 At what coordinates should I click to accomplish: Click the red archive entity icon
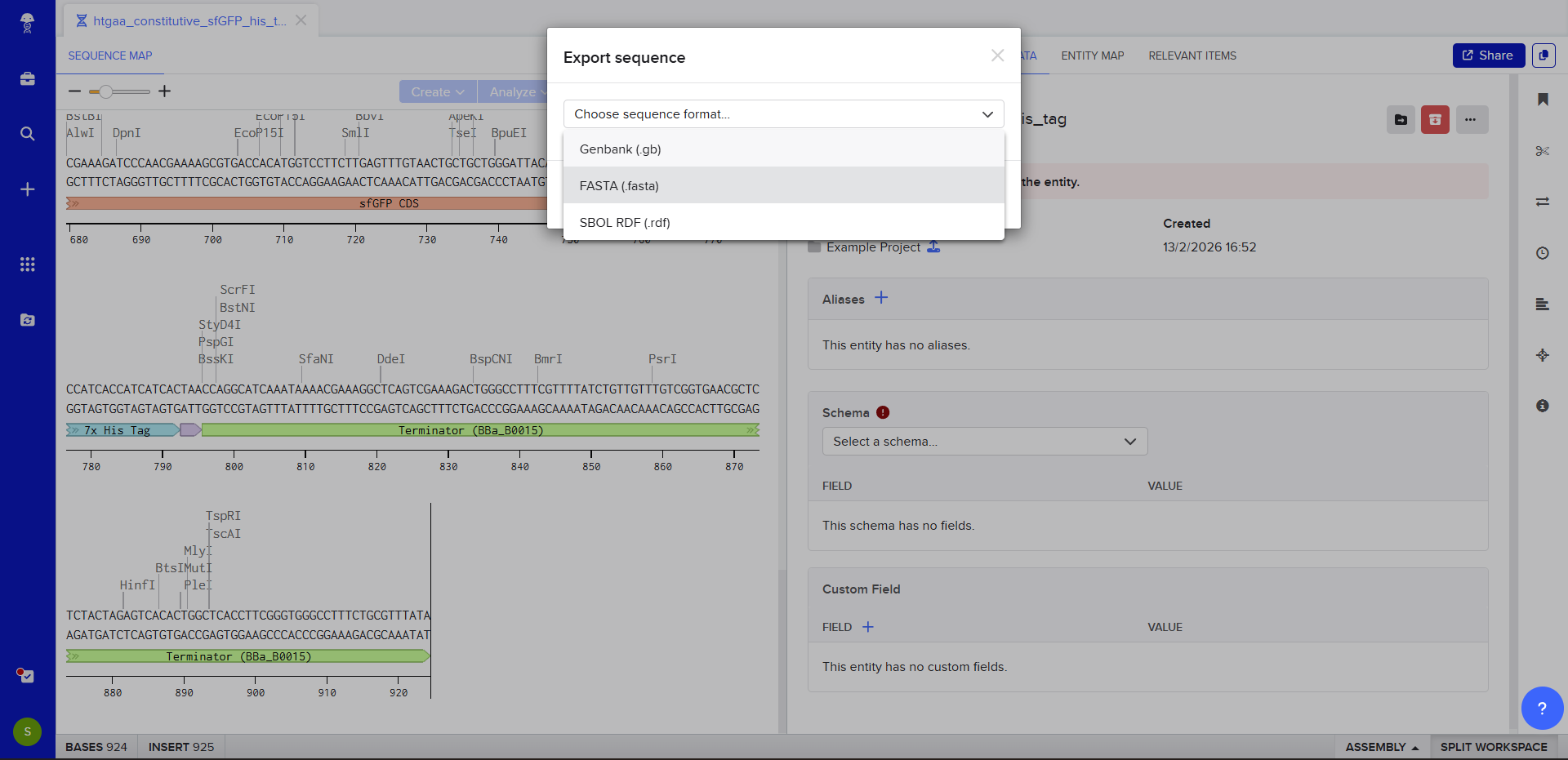coord(1435,120)
